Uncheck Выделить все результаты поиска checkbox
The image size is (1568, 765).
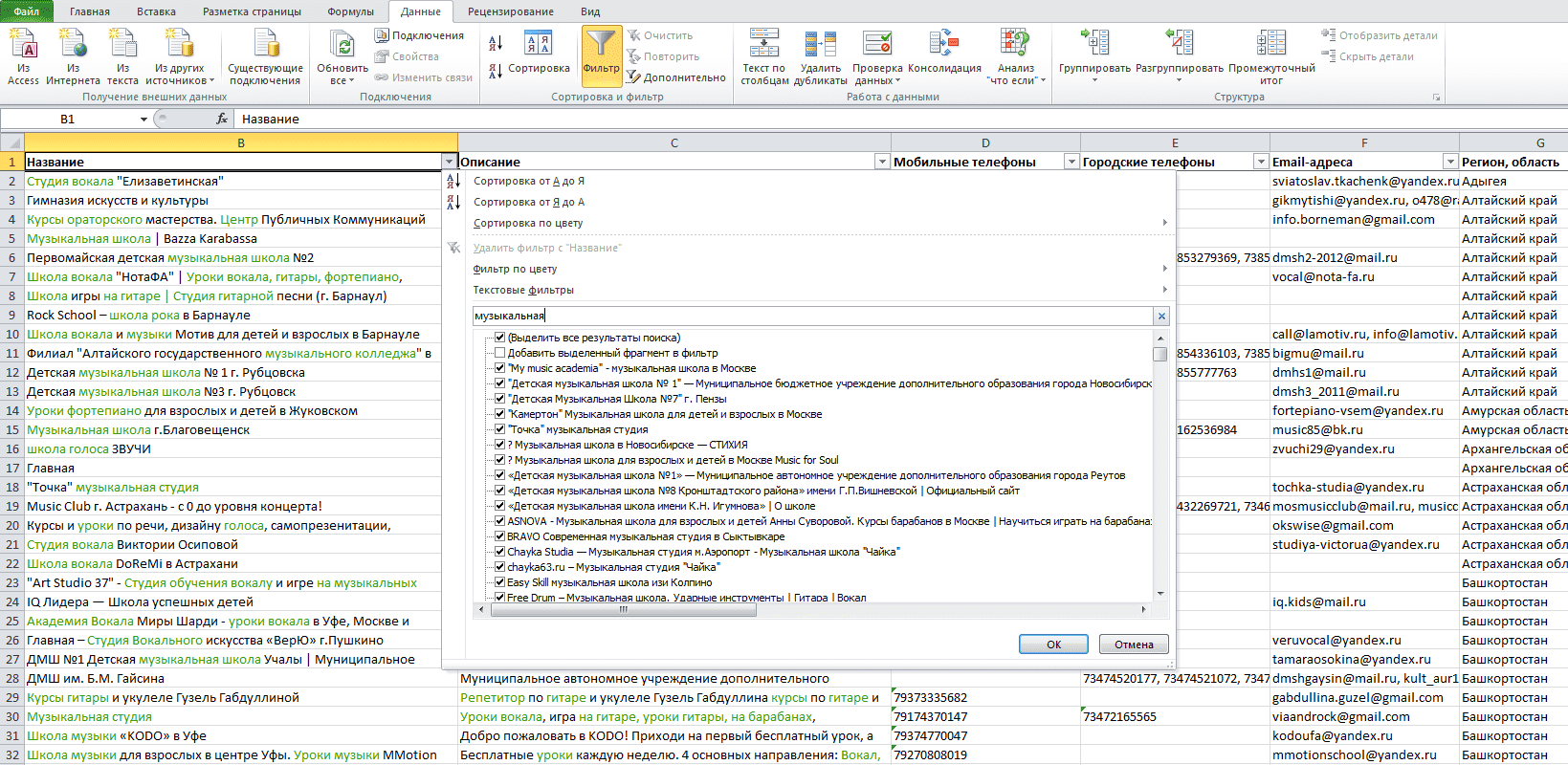(499, 338)
